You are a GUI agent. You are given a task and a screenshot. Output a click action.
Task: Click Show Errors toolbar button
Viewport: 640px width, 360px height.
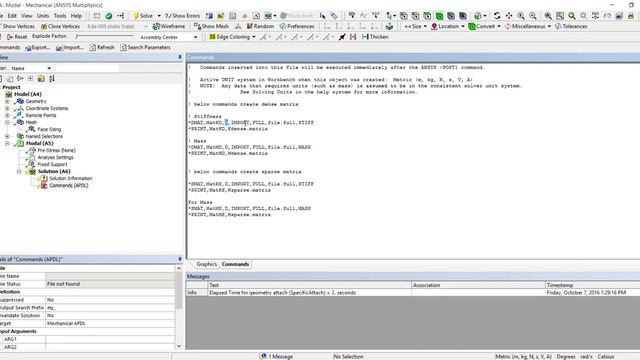pos(182,16)
